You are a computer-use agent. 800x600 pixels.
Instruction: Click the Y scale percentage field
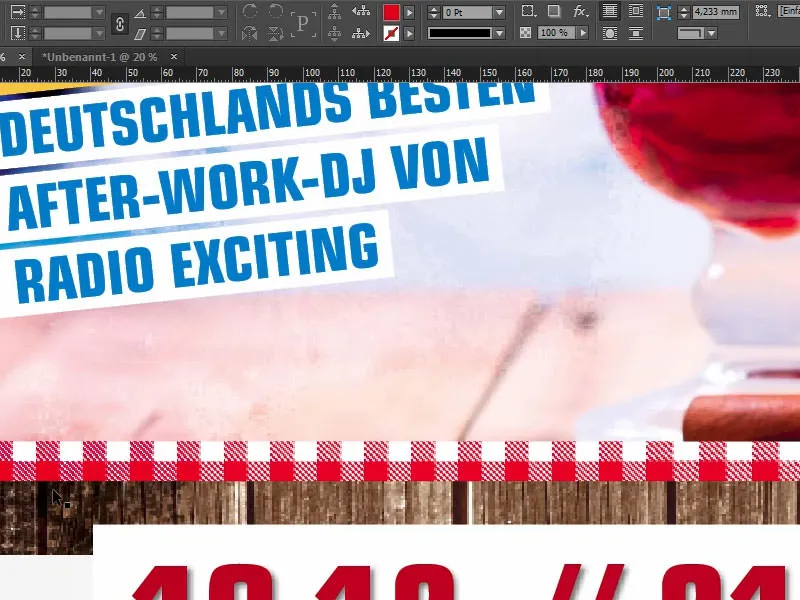point(67,34)
